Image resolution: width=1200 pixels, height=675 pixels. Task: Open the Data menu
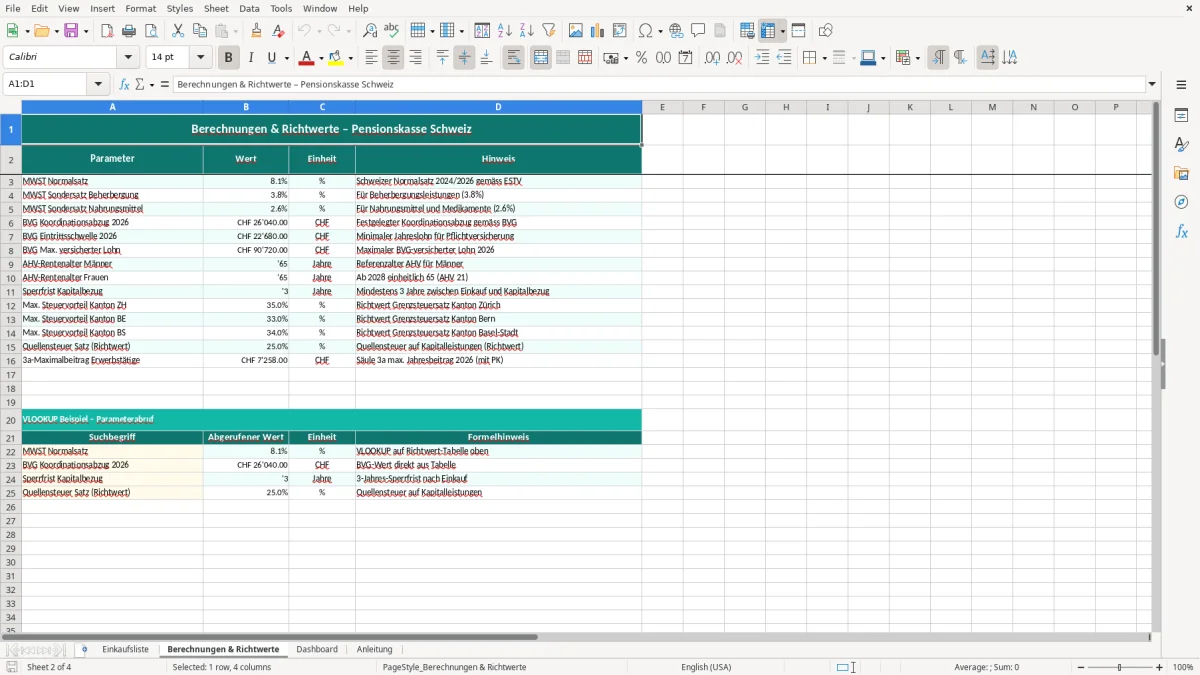pyautogui.click(x=249, y=8)
